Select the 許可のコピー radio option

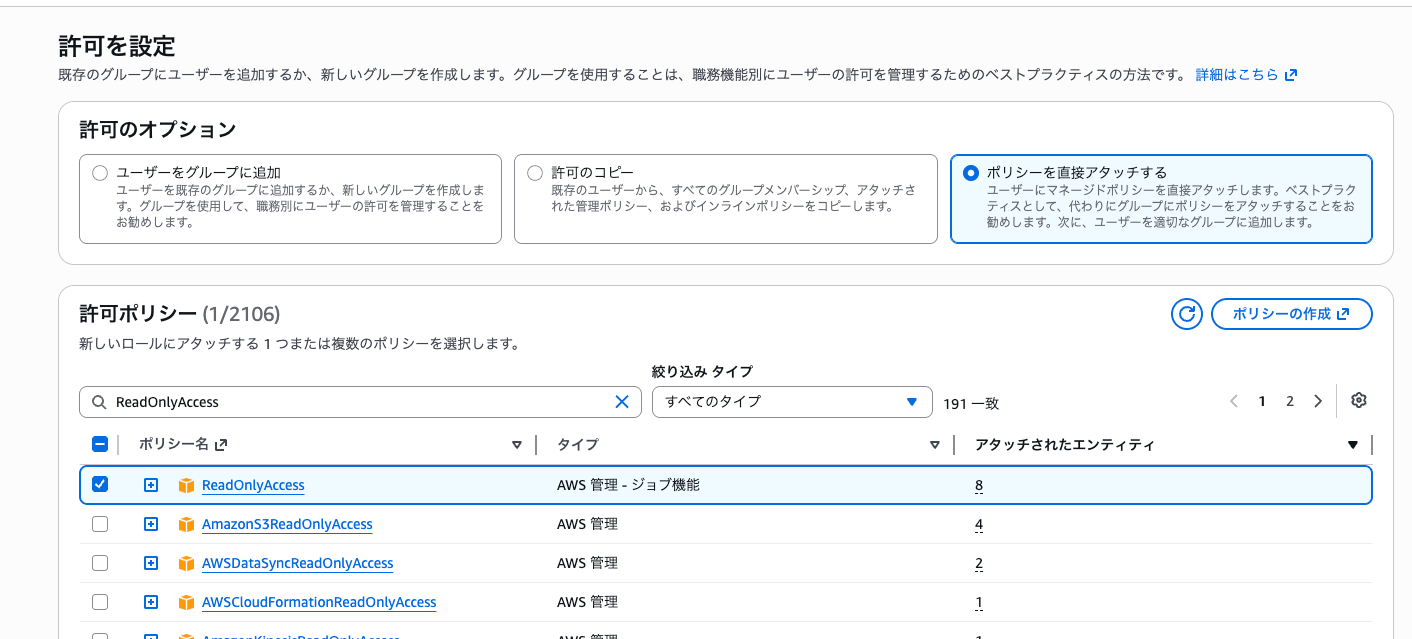tap(535, 173)
